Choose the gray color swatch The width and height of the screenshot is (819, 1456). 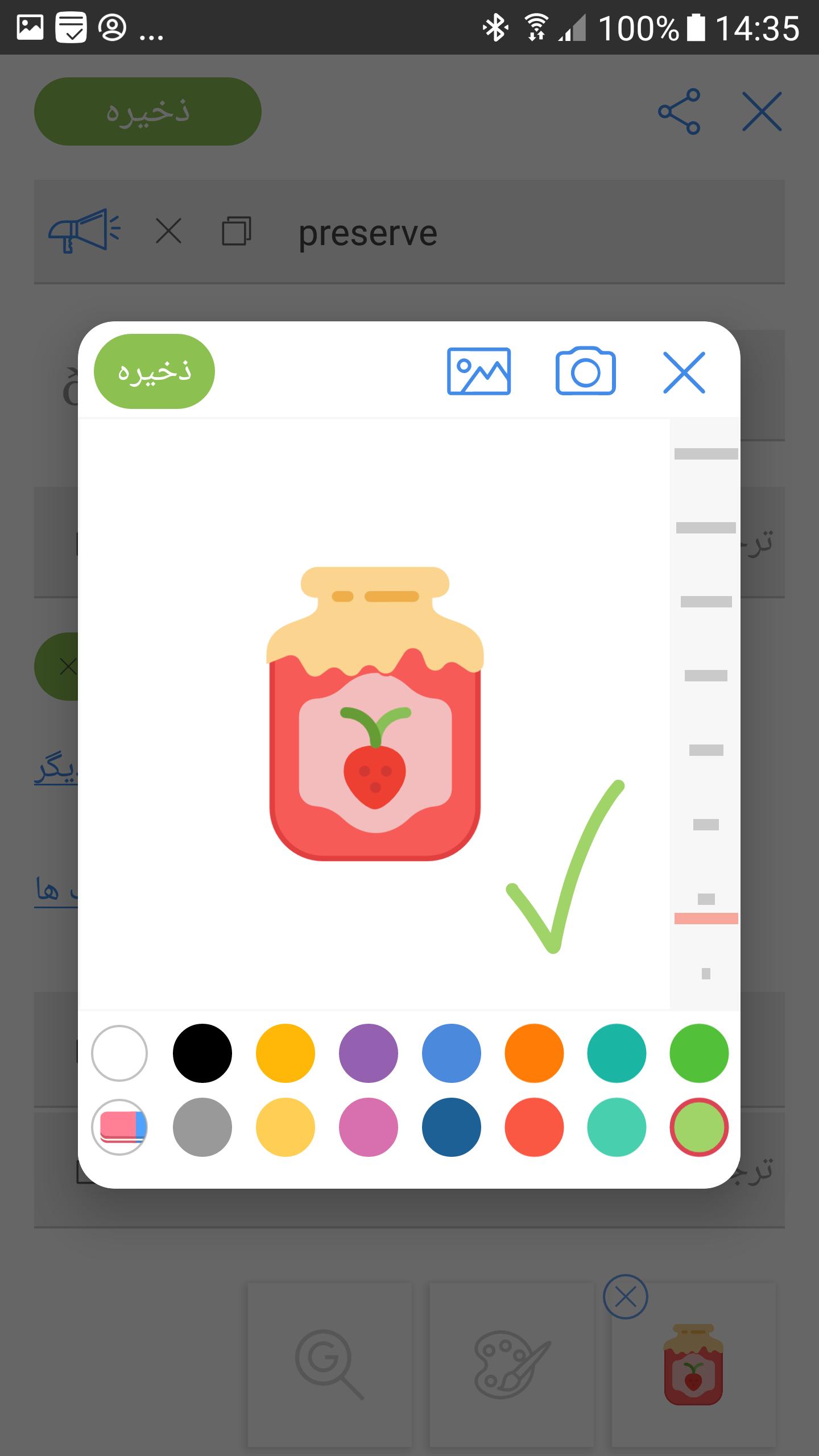click(x=202, y=1127)
